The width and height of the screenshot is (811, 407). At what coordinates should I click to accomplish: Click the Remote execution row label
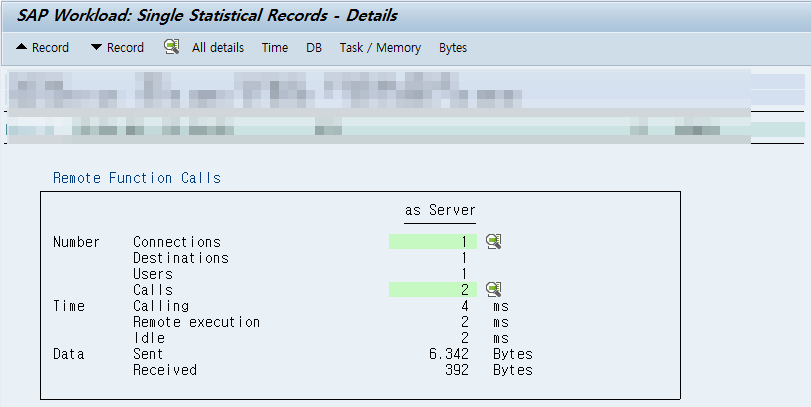tap(196, 322)
